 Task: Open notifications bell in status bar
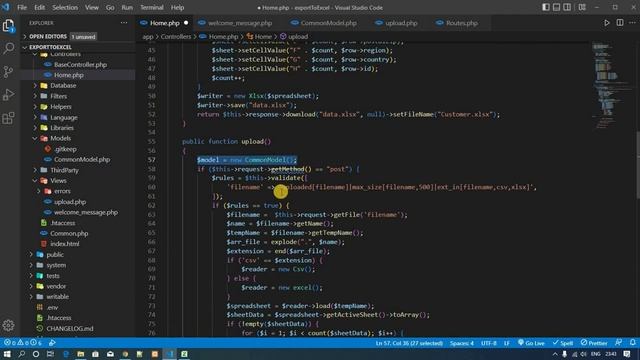(x=632, y=343)
